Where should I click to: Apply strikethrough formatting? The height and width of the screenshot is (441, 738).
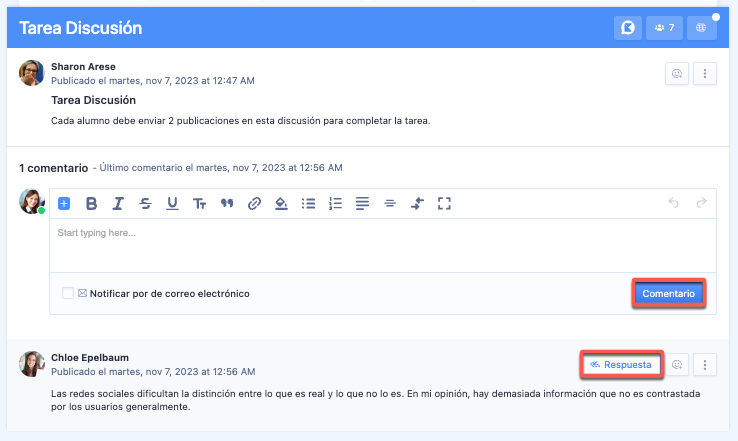[145, 203]
